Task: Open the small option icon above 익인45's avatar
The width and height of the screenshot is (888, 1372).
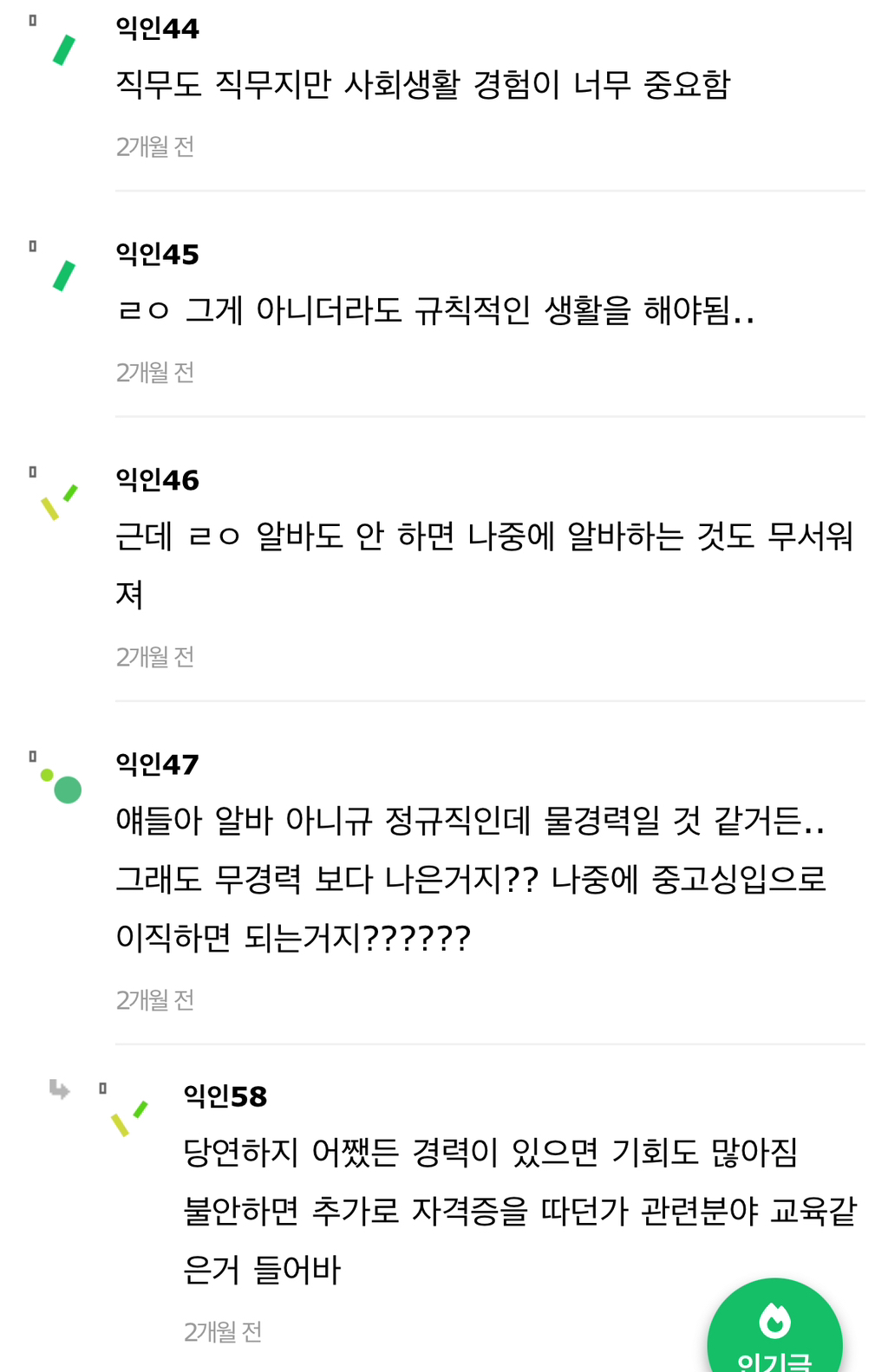Action: coord(32,247)
